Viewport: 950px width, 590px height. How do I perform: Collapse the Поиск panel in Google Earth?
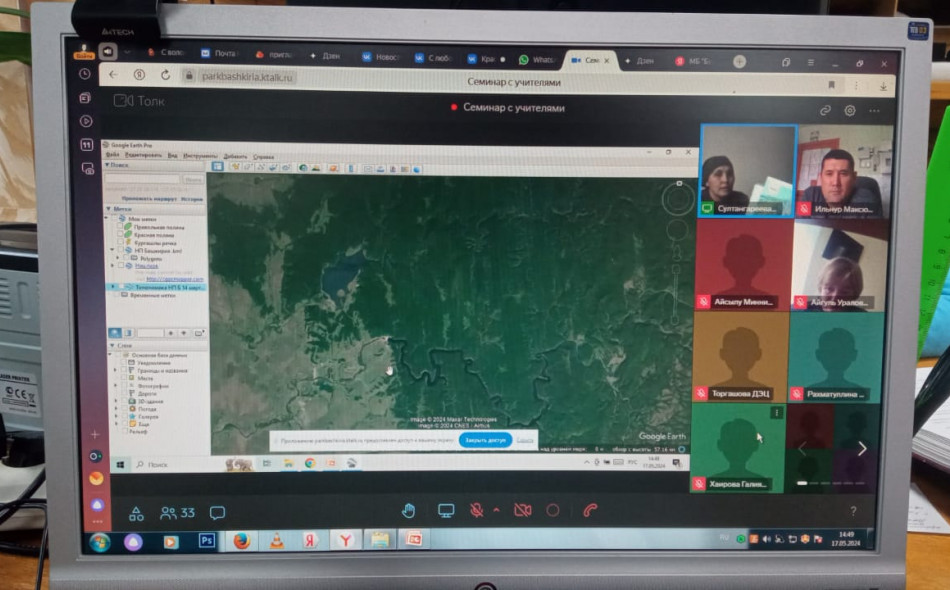[x=107, y=165]
